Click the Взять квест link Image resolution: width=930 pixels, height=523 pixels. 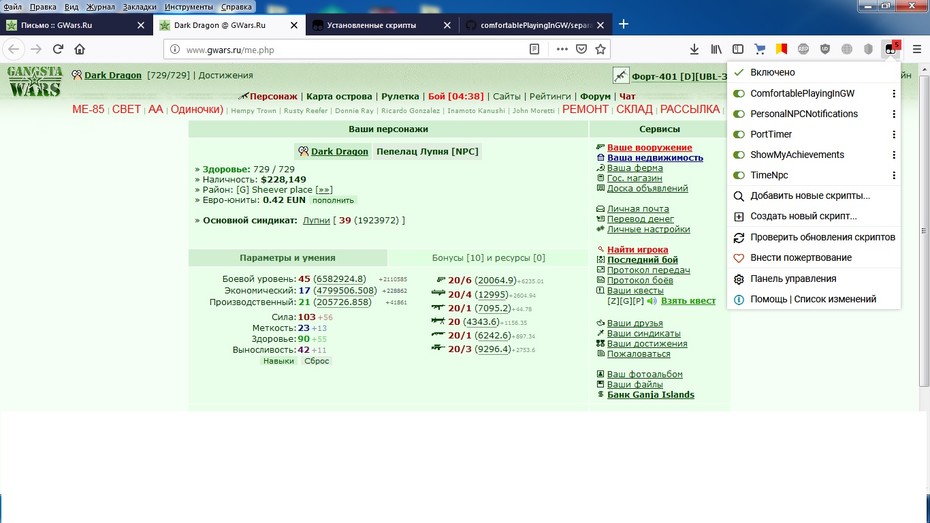[x=689, y=301]
